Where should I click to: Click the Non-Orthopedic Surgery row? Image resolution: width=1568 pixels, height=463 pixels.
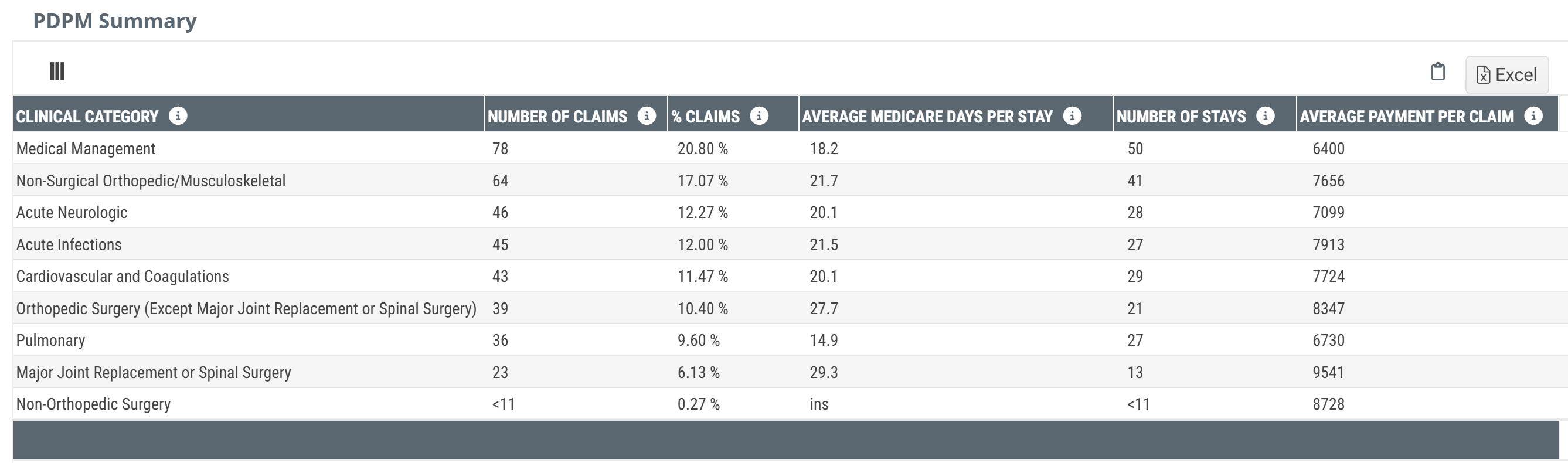point(93,404)
